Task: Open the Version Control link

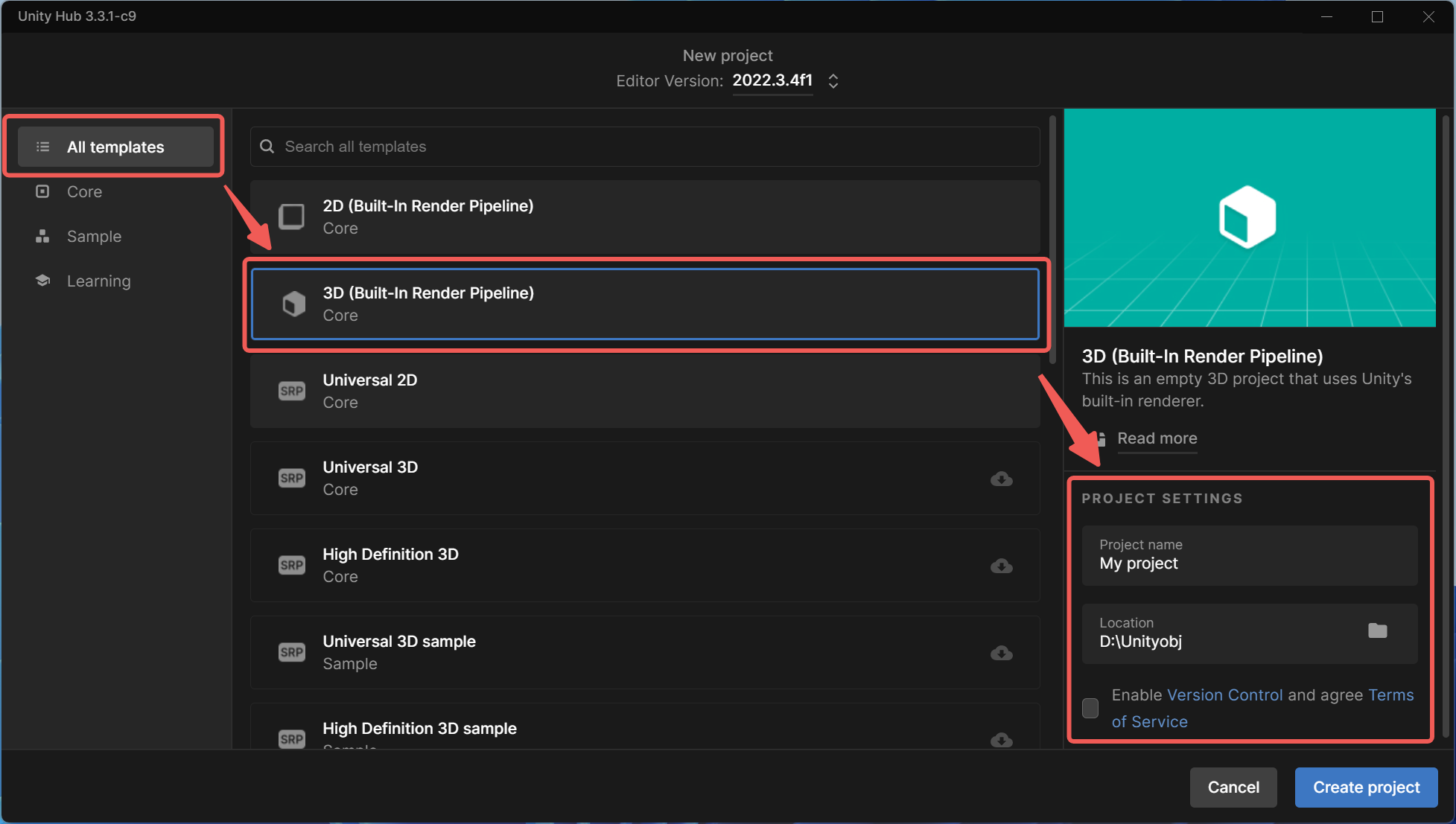Action: pyautogui.click(x=1225, y=694)
